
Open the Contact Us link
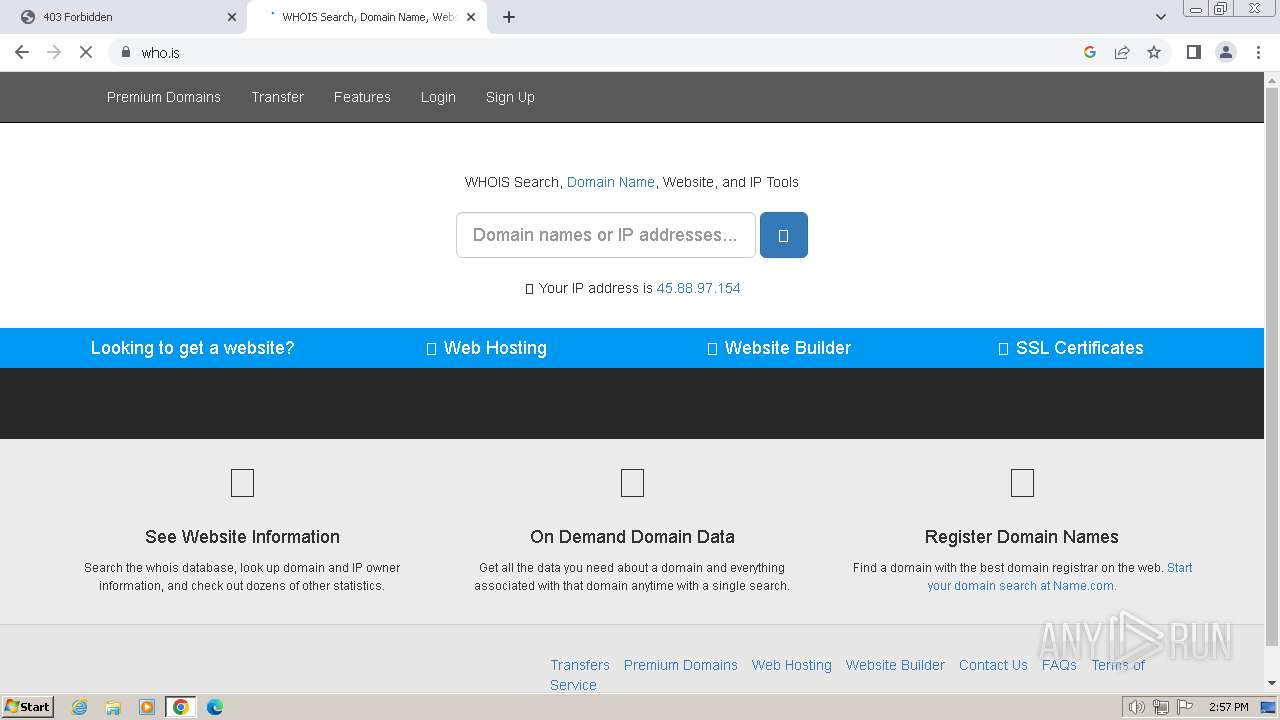pyautogui.click(x=993, y=665)
